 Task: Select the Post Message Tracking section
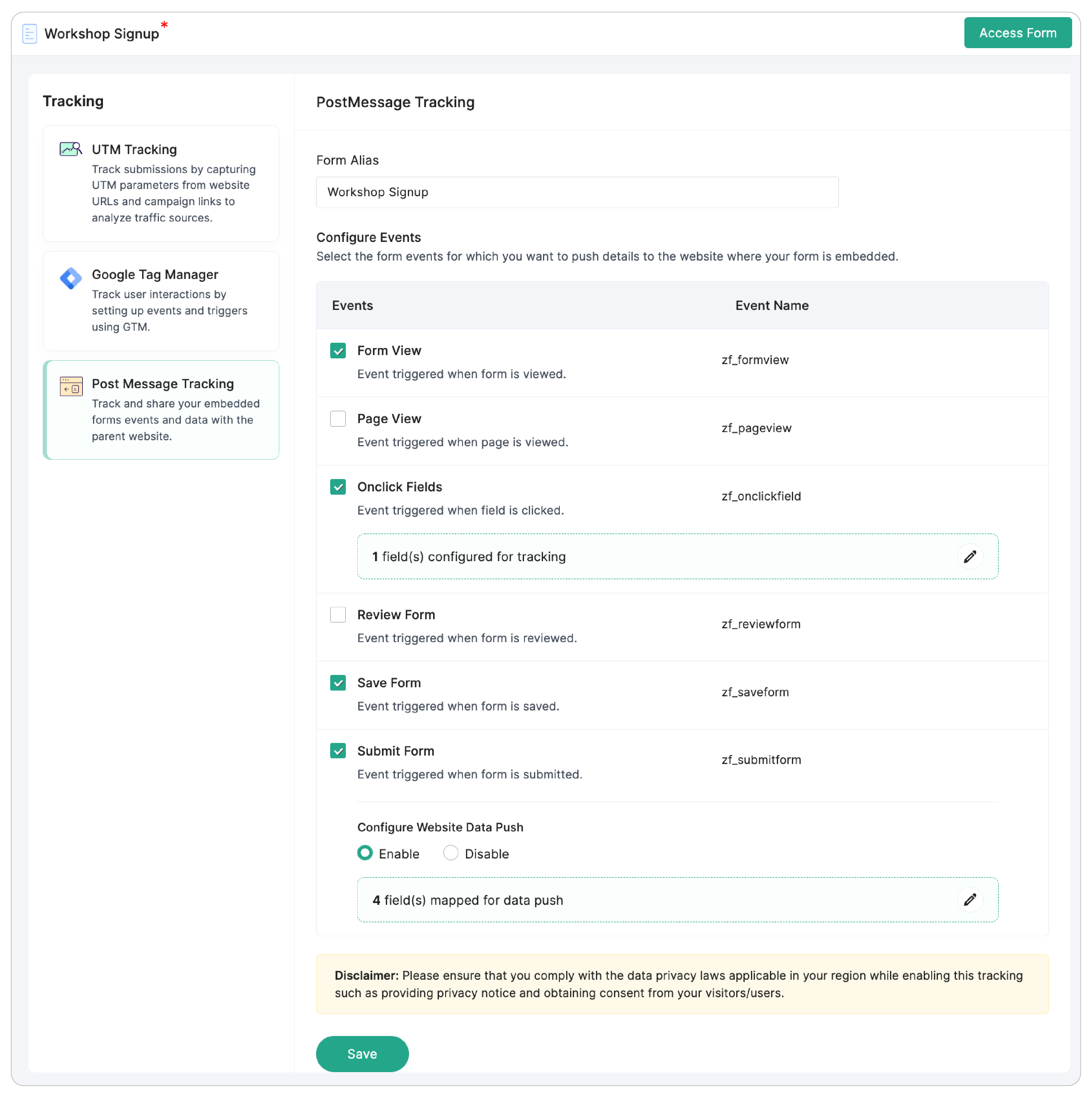(161, 410)
